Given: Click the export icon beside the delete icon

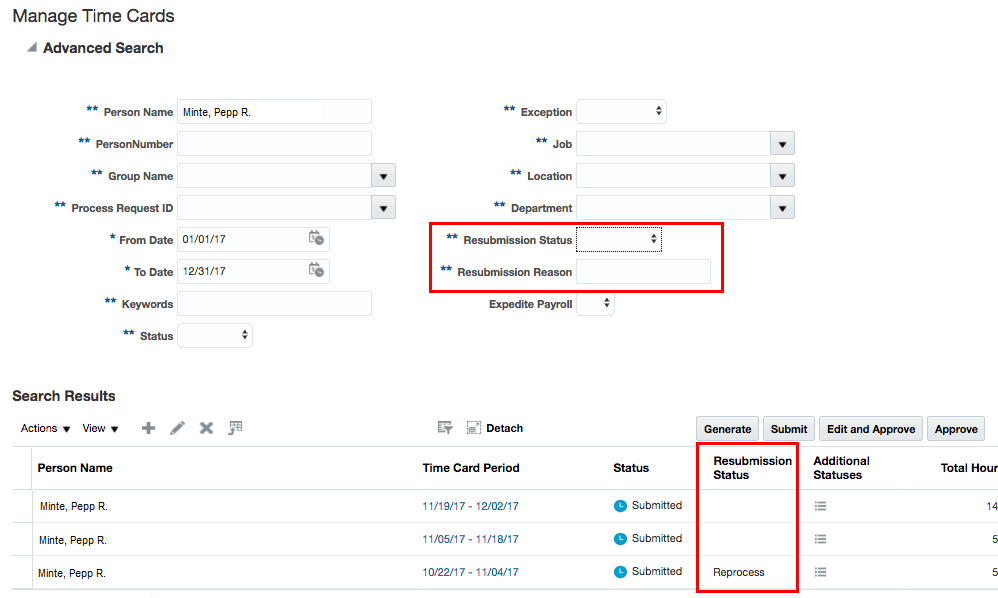Looking at the screenshot, I should tap(235, 428).
